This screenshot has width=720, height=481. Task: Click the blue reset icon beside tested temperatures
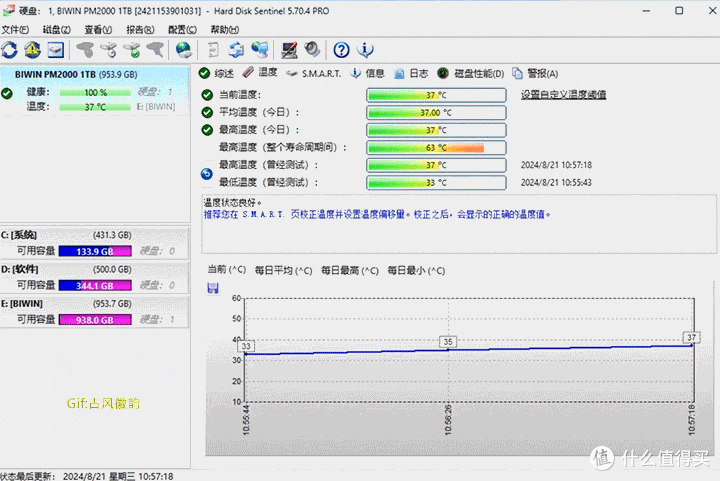207,173
